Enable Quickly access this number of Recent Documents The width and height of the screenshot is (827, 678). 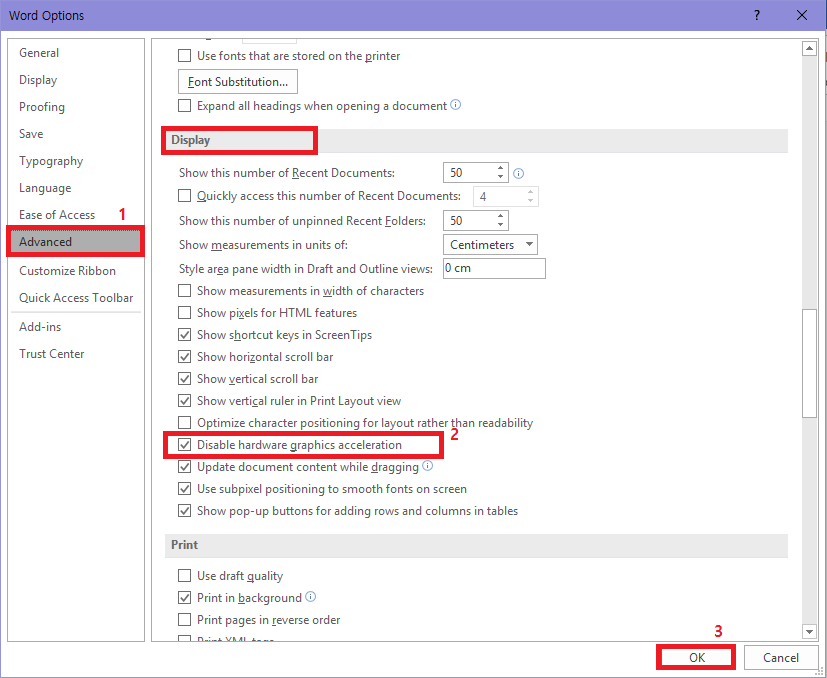click(x=185, y=196)
